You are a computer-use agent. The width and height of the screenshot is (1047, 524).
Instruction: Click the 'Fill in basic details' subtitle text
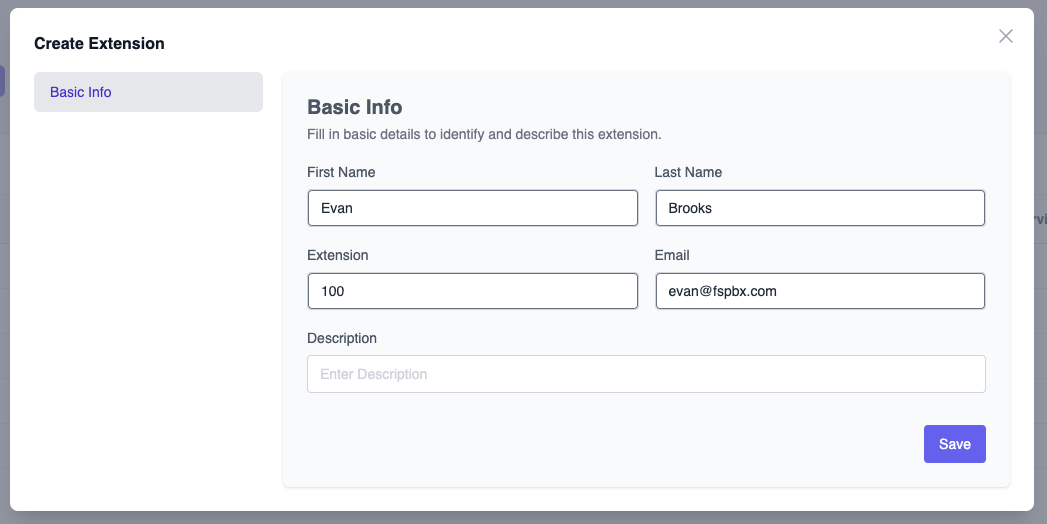tap(484, 134)
